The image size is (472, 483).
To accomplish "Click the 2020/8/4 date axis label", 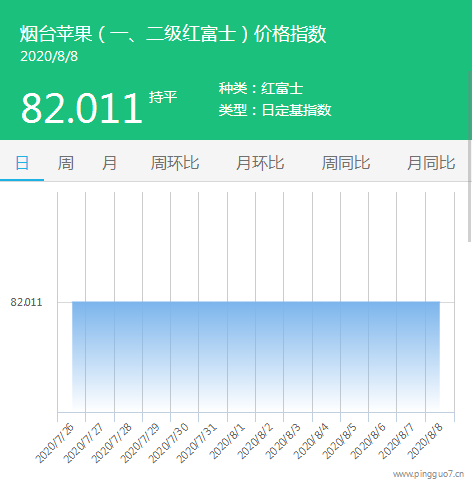I will pyautogui.click(x=311, y=442).
